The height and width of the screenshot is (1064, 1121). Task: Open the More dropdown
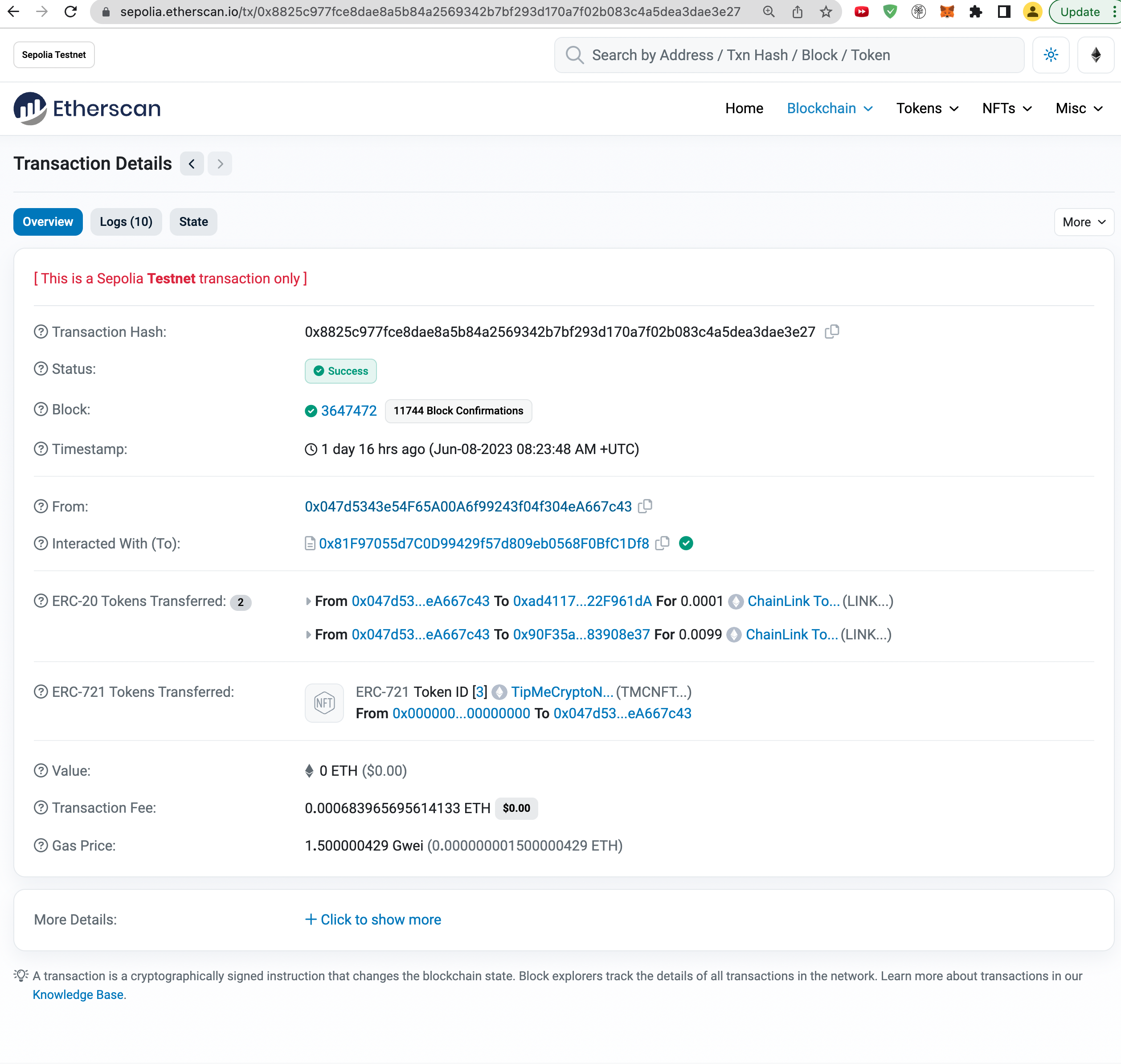(x=1084, y=222)
